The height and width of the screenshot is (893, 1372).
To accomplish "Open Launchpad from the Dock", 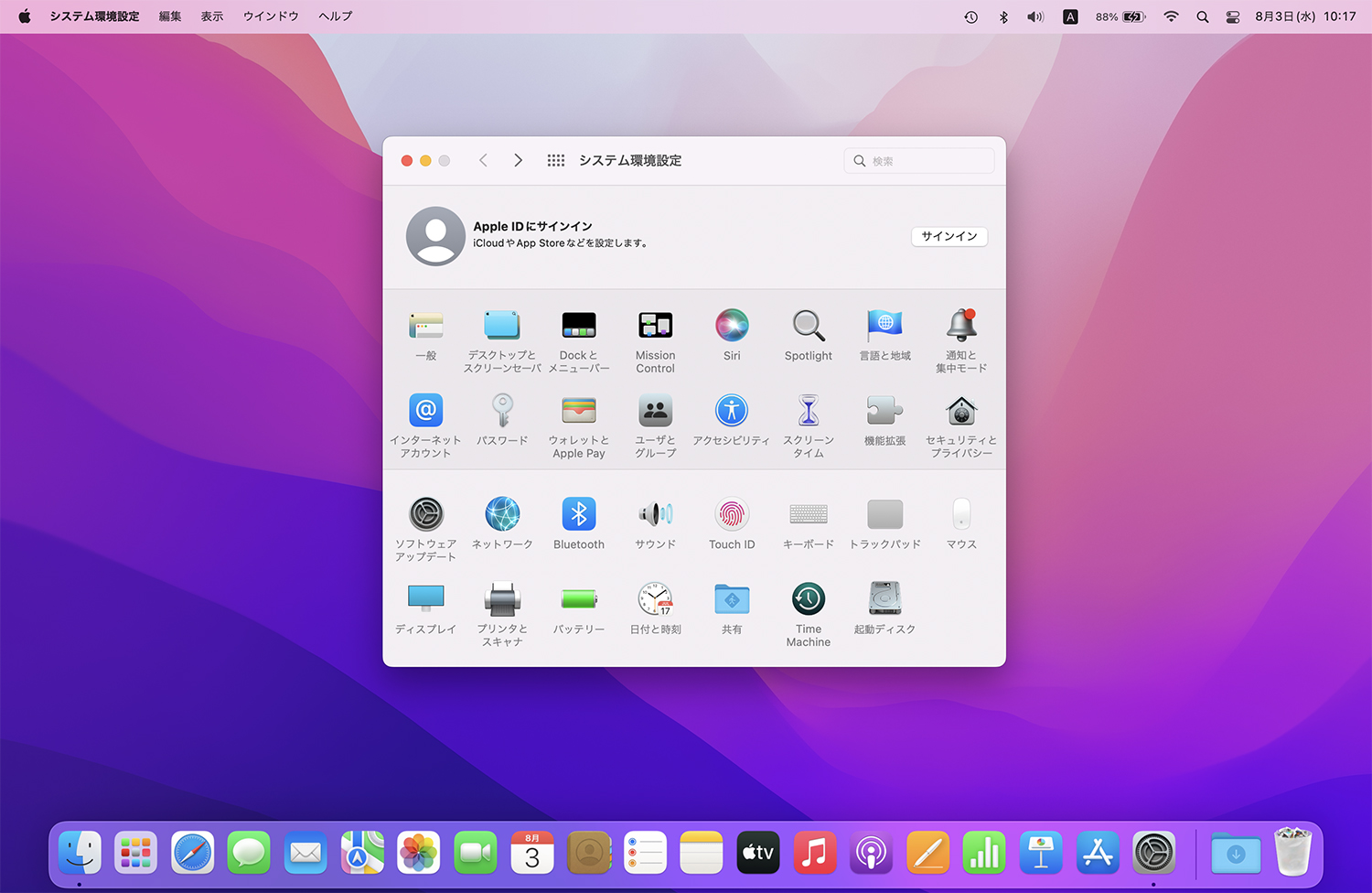I will click(135, 853).
